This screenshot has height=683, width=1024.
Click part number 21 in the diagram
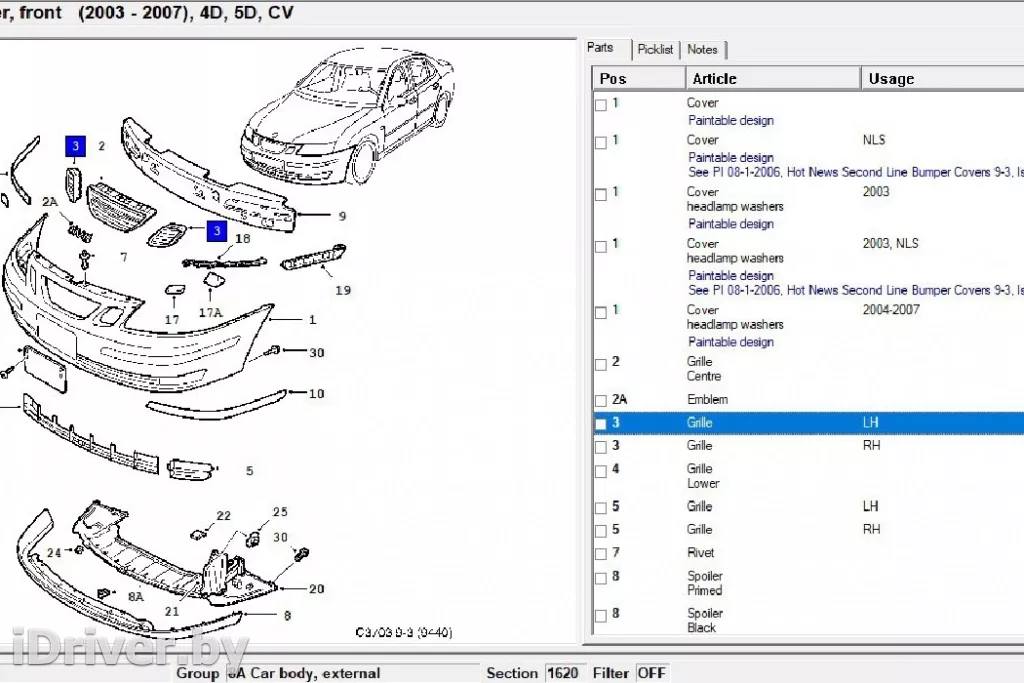pyautogui.click(x=172, y=612)
